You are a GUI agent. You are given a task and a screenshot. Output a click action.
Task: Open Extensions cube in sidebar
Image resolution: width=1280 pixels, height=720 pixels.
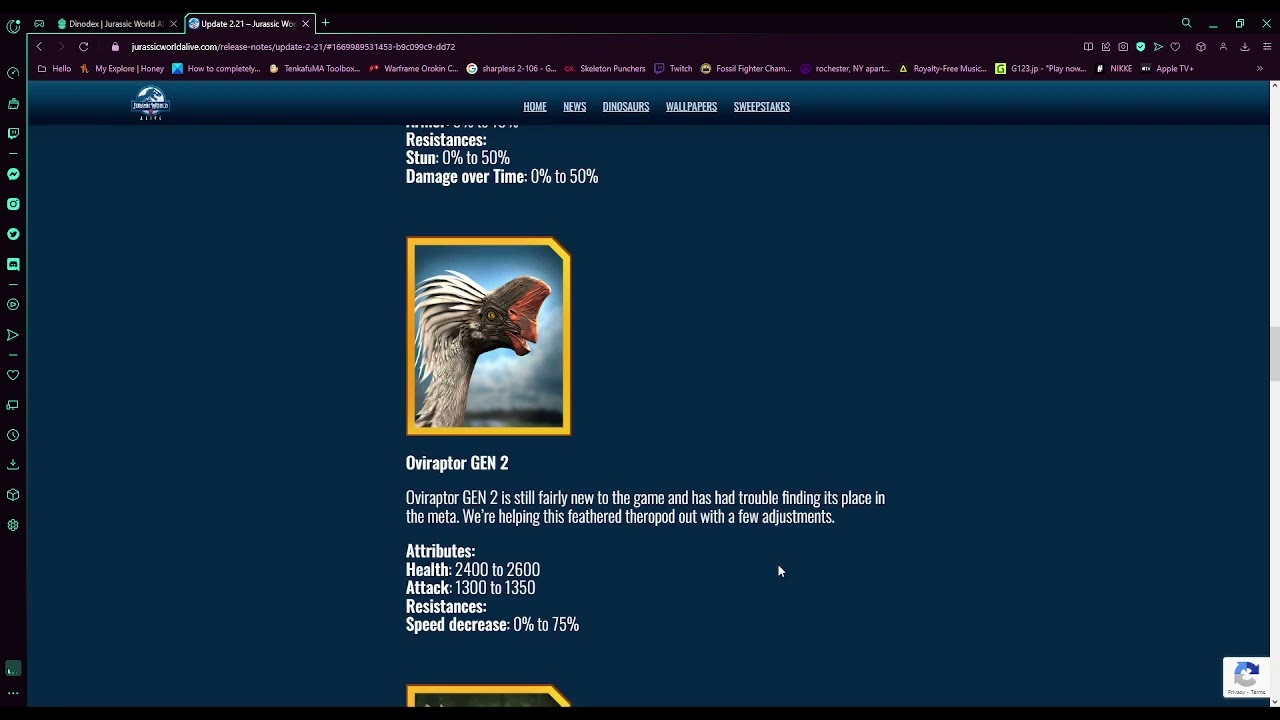(x=13, y=495)
